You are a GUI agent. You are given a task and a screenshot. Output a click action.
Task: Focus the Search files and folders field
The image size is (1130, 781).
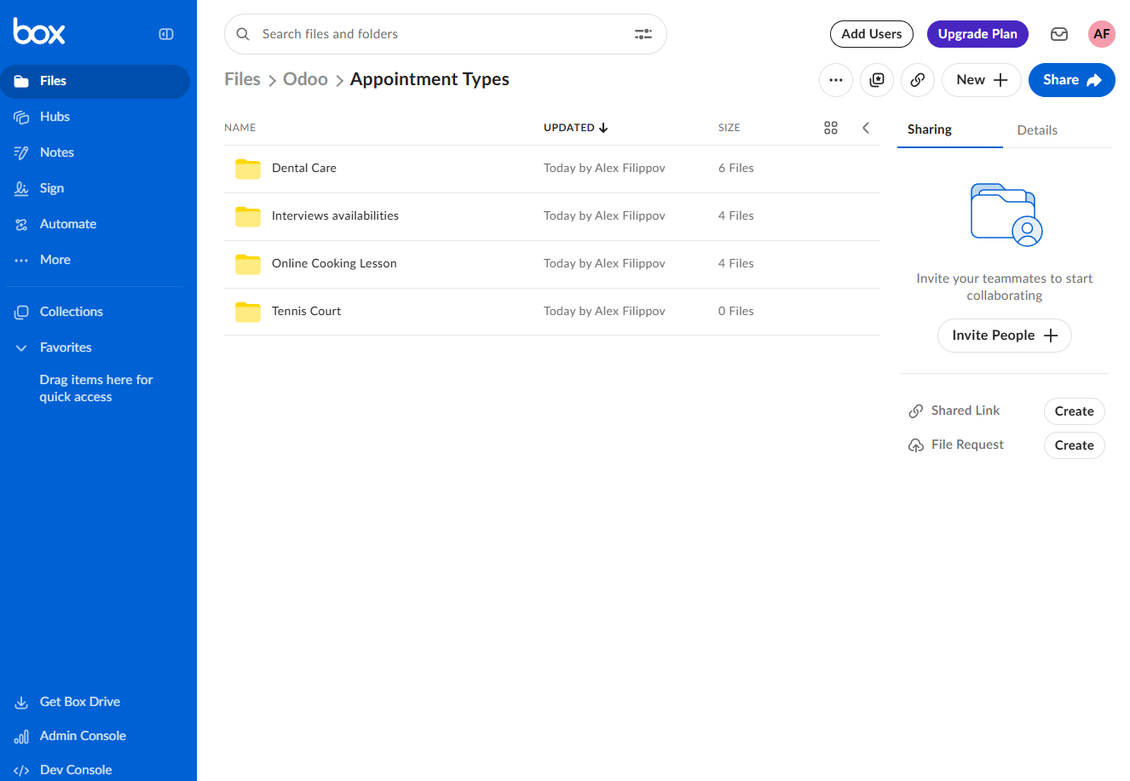445,34
